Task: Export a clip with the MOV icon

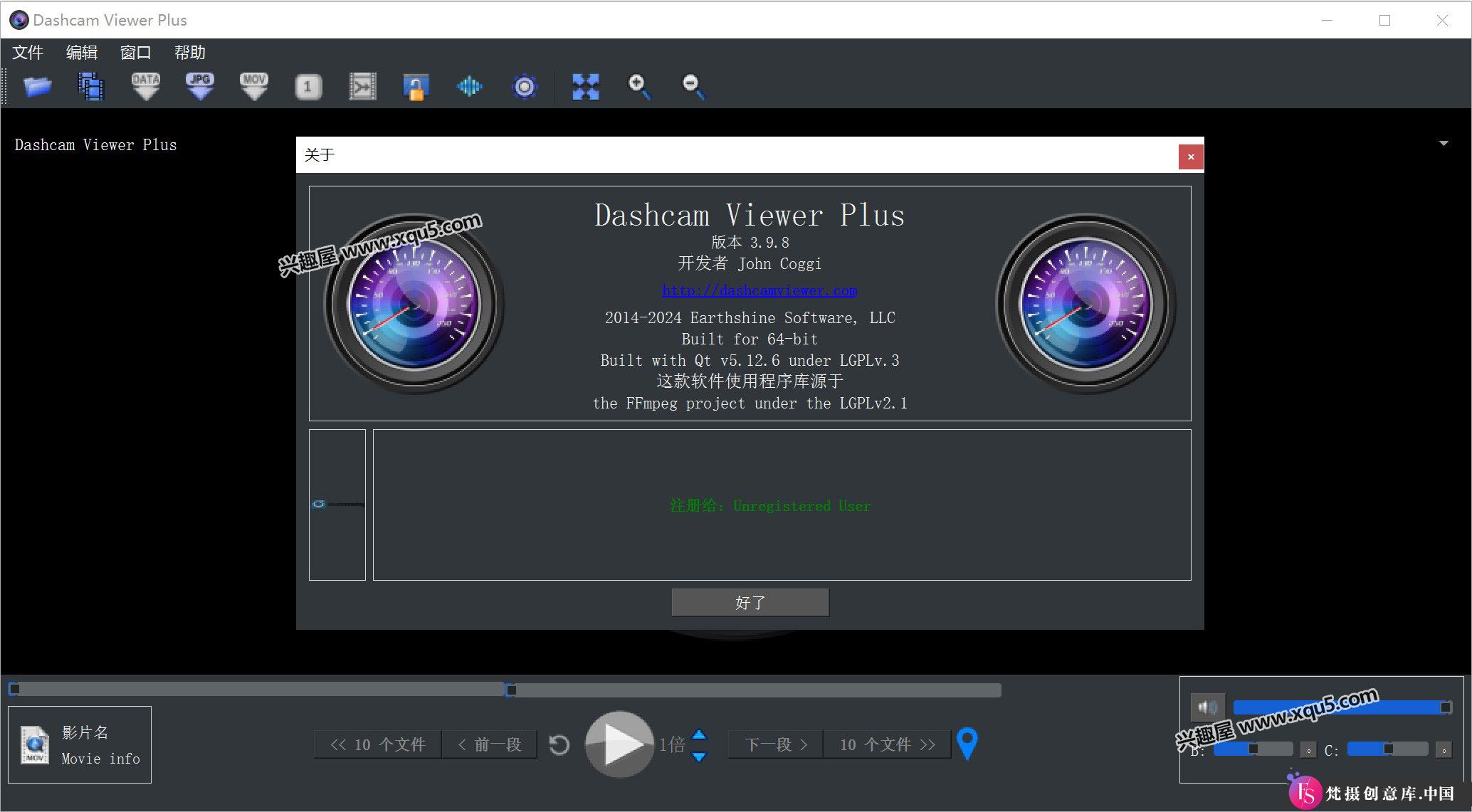Action: tap(254, 87)
